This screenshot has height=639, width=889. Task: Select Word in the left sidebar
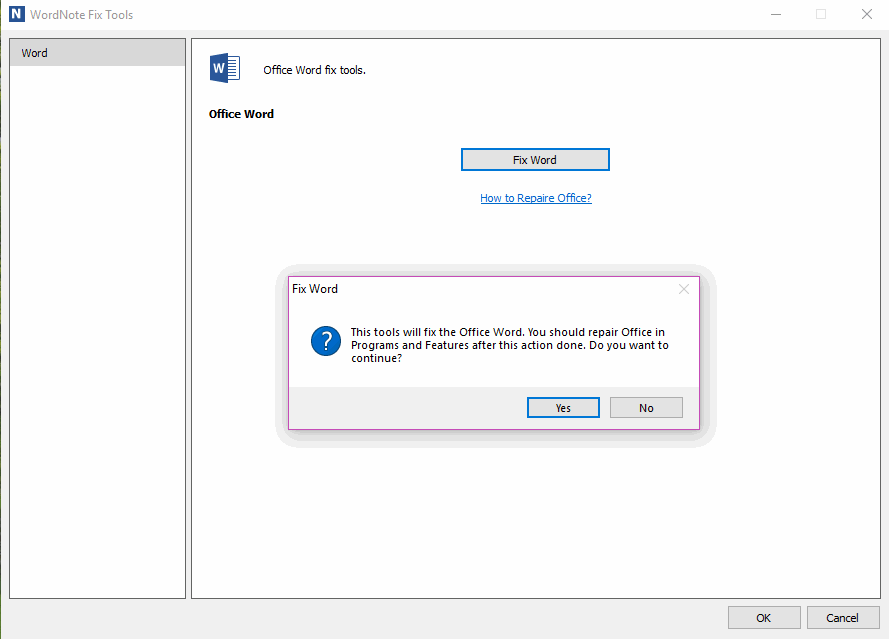point(98,53)
